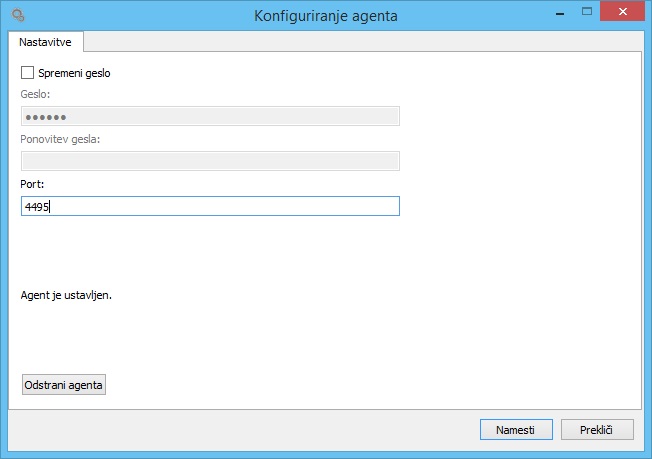This screenshot has width=652, height=459.
Task: Maximize the Konfiguriranje agenta window
Action: pos(587,12)
